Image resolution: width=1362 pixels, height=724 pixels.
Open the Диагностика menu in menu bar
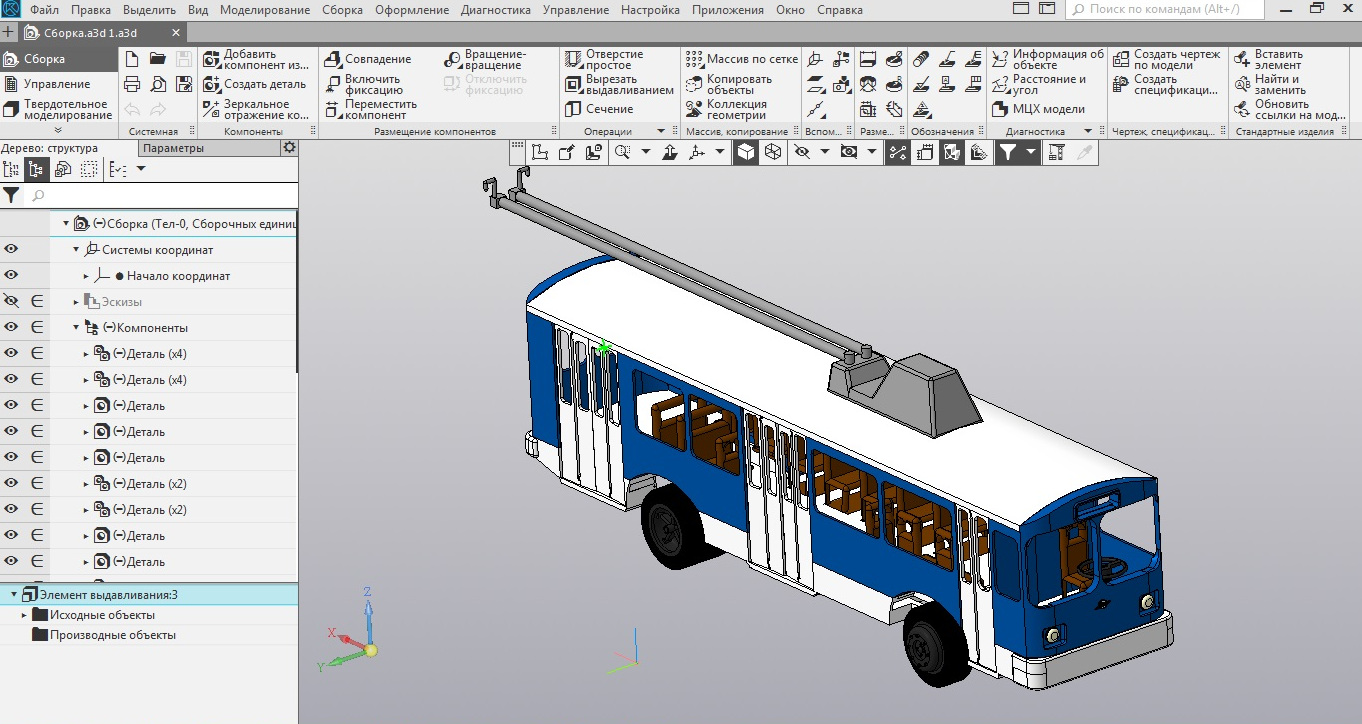pos(496,10)
